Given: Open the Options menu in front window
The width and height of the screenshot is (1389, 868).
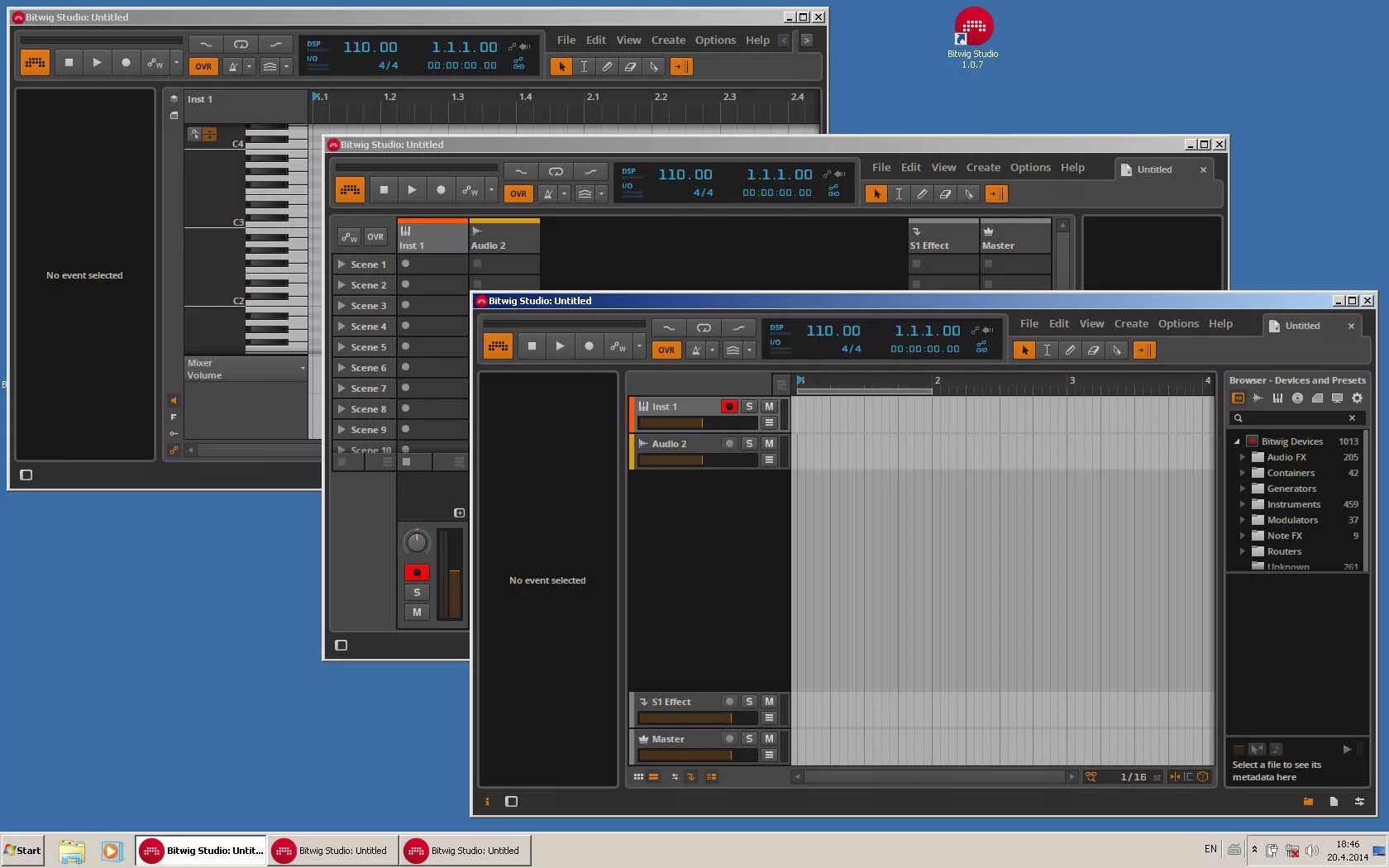Looking at the screenshot, I should coord(1178,324).
